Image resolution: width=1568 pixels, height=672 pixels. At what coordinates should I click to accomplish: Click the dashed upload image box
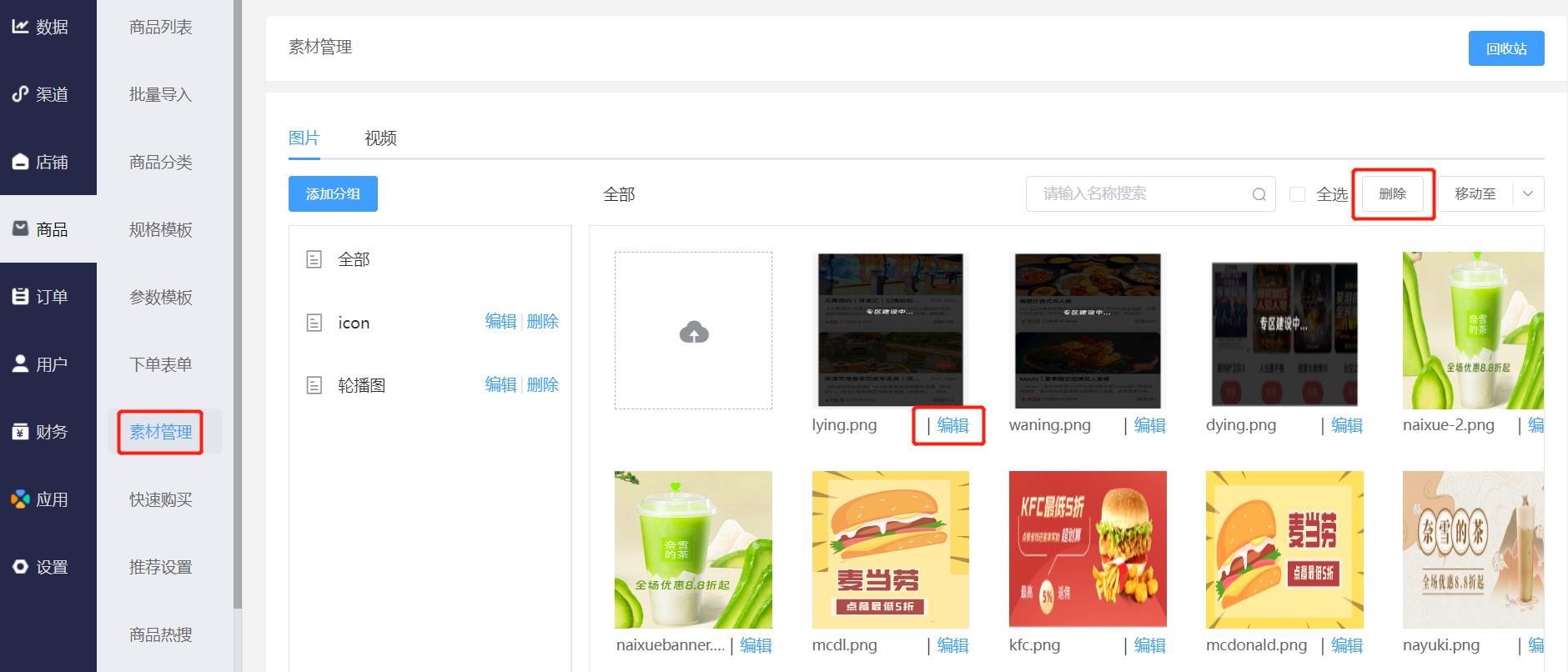[x=693, y=330]
